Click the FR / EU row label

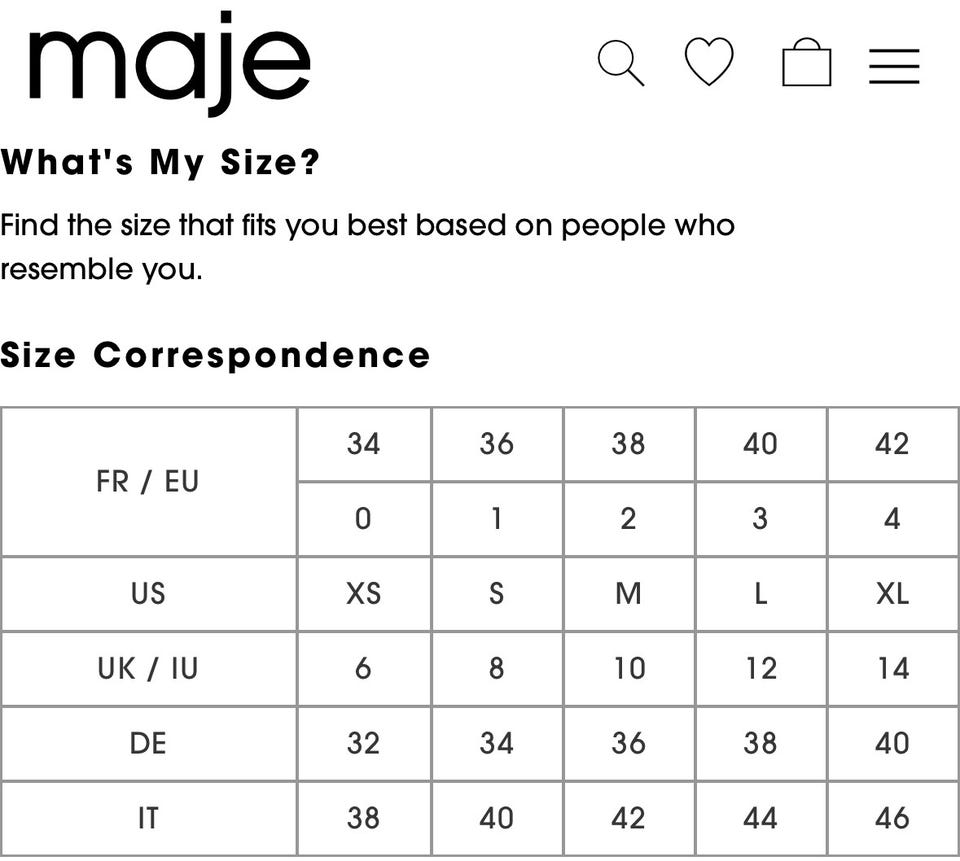coord(148,482)
